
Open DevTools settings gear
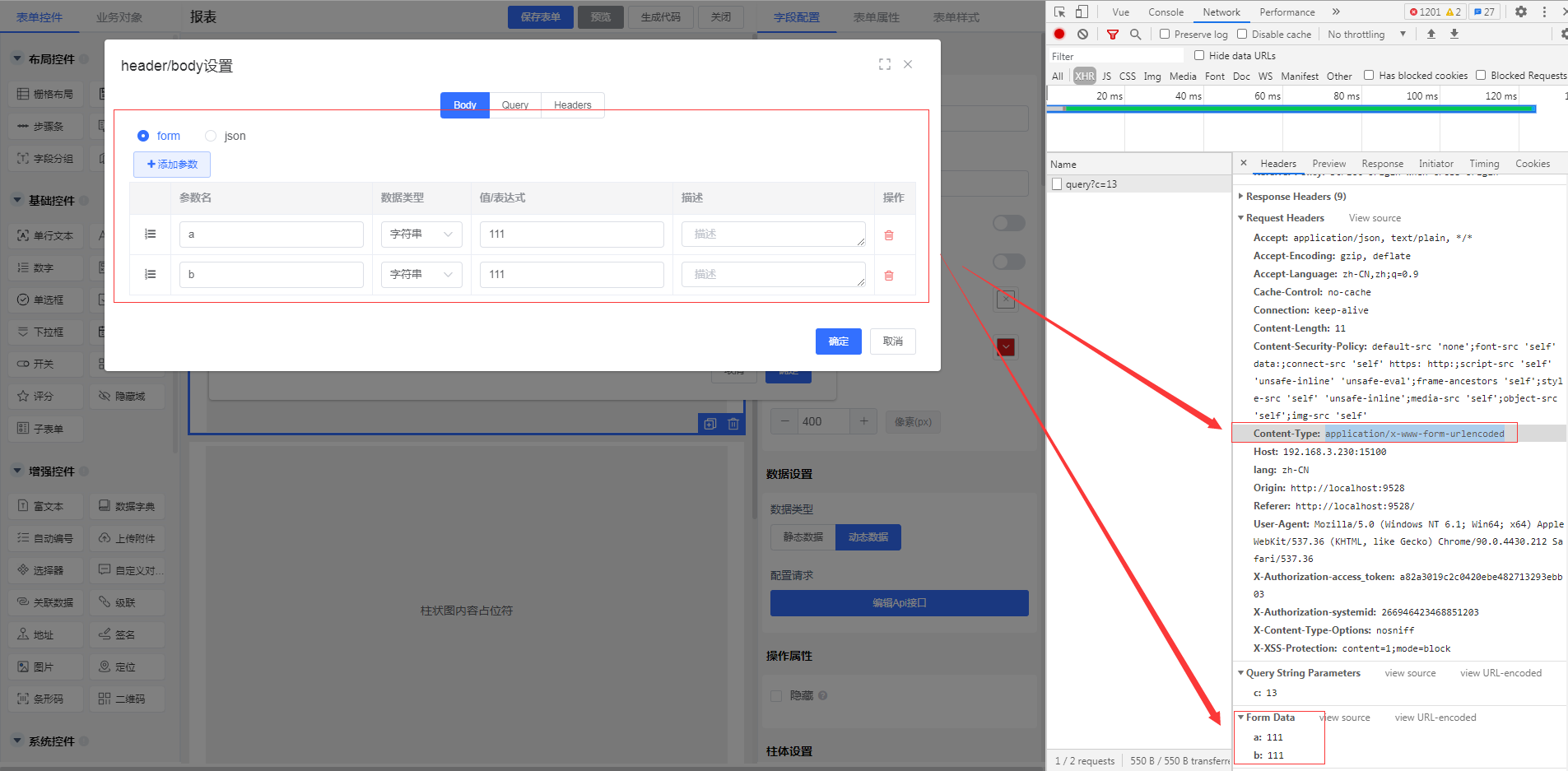click(x=1521, y=12)
